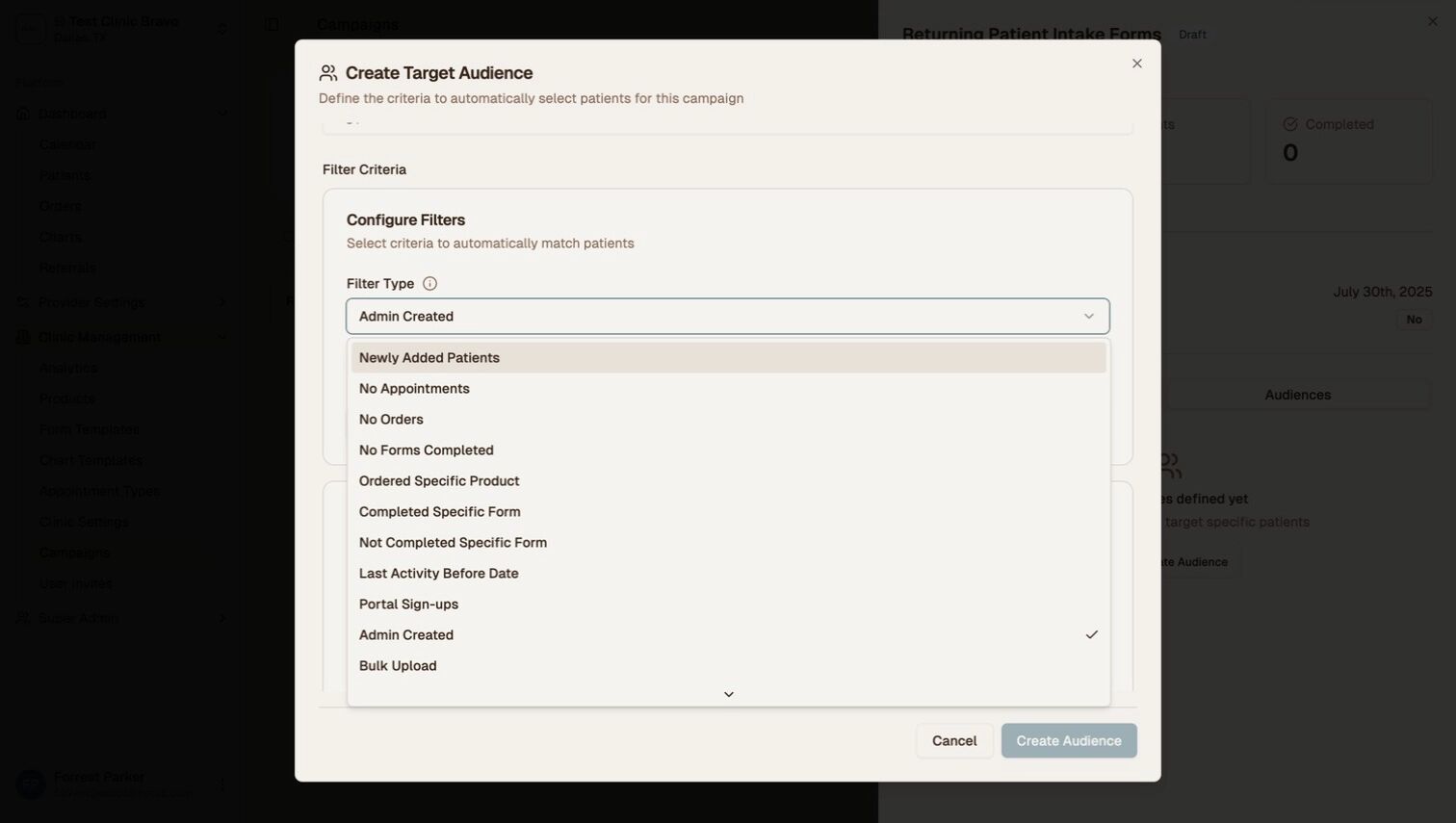
Task: Expand Provider Settings chevron
Action: 222,302
